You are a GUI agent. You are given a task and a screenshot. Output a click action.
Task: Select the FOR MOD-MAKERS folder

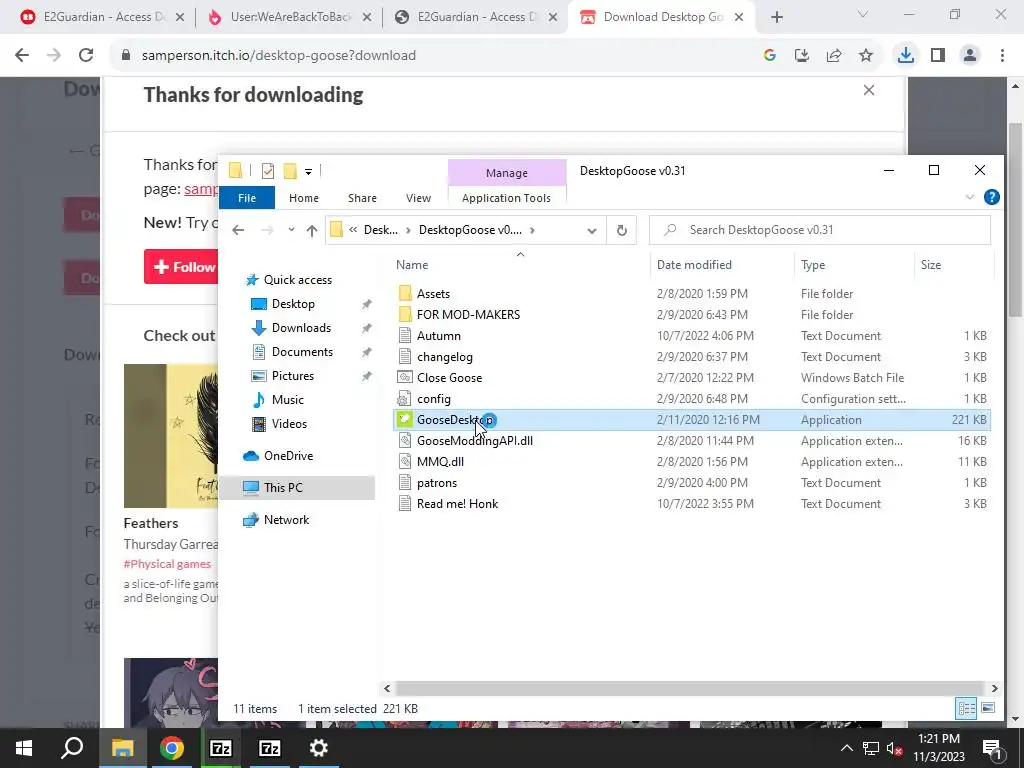(x=468, y=315)
